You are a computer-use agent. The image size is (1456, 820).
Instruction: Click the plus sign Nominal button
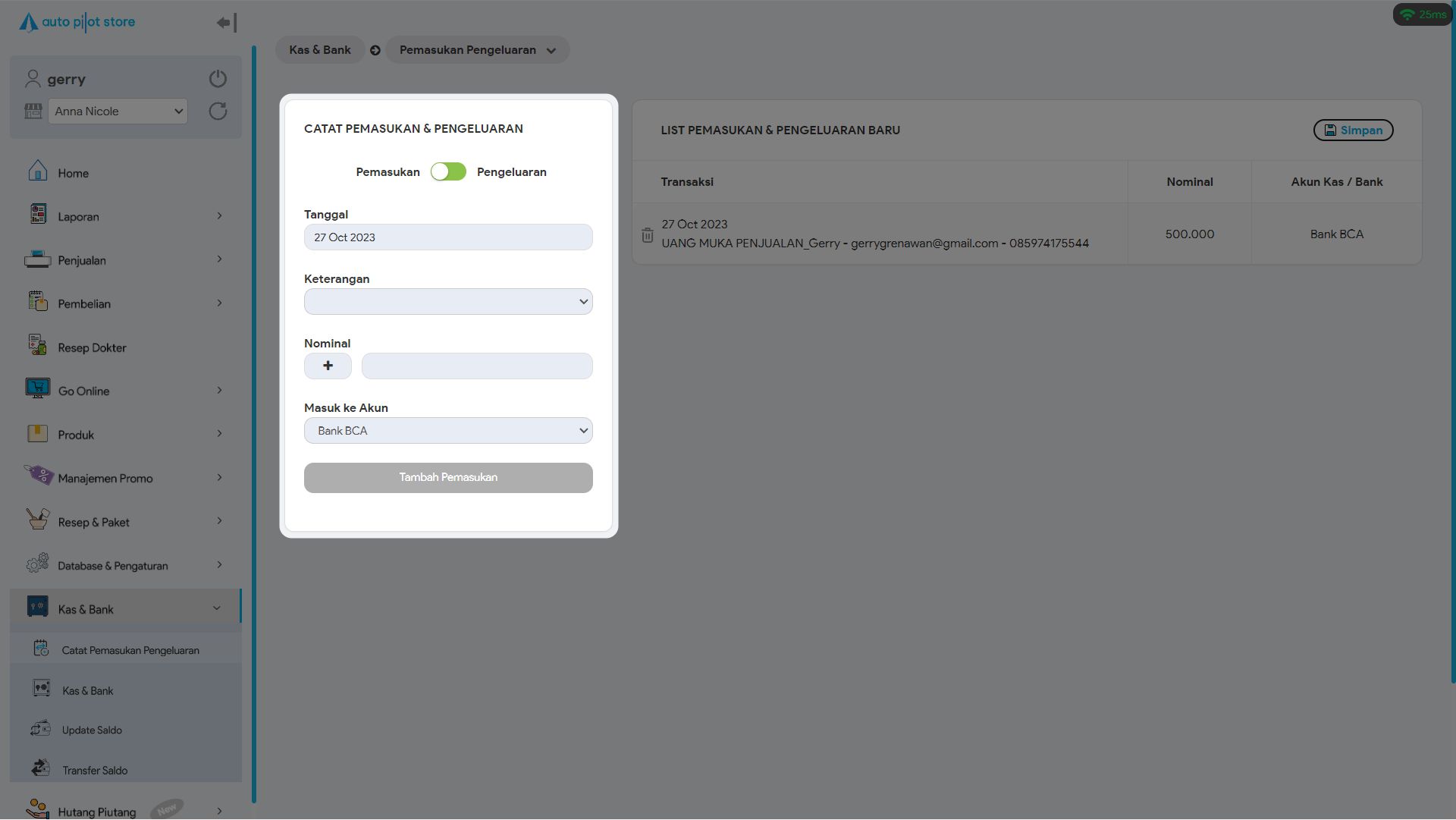coord(328,366)
